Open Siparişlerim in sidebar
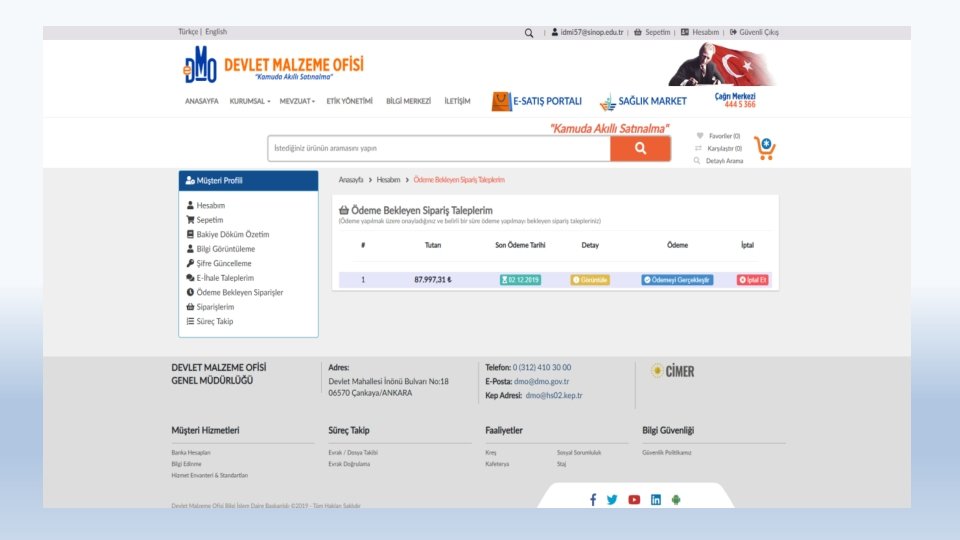960x540 pixels. click(210, 307)
